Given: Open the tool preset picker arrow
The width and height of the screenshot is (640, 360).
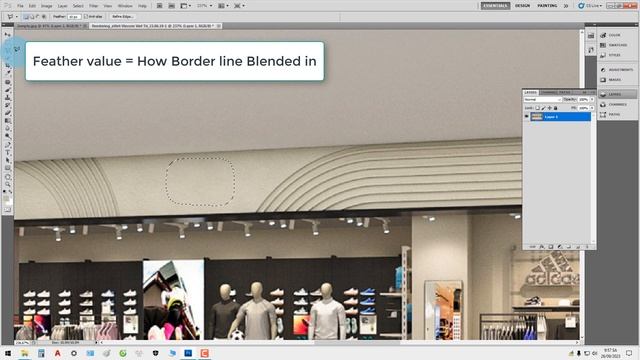Looking at the screenshot, I should pos(17,17).
